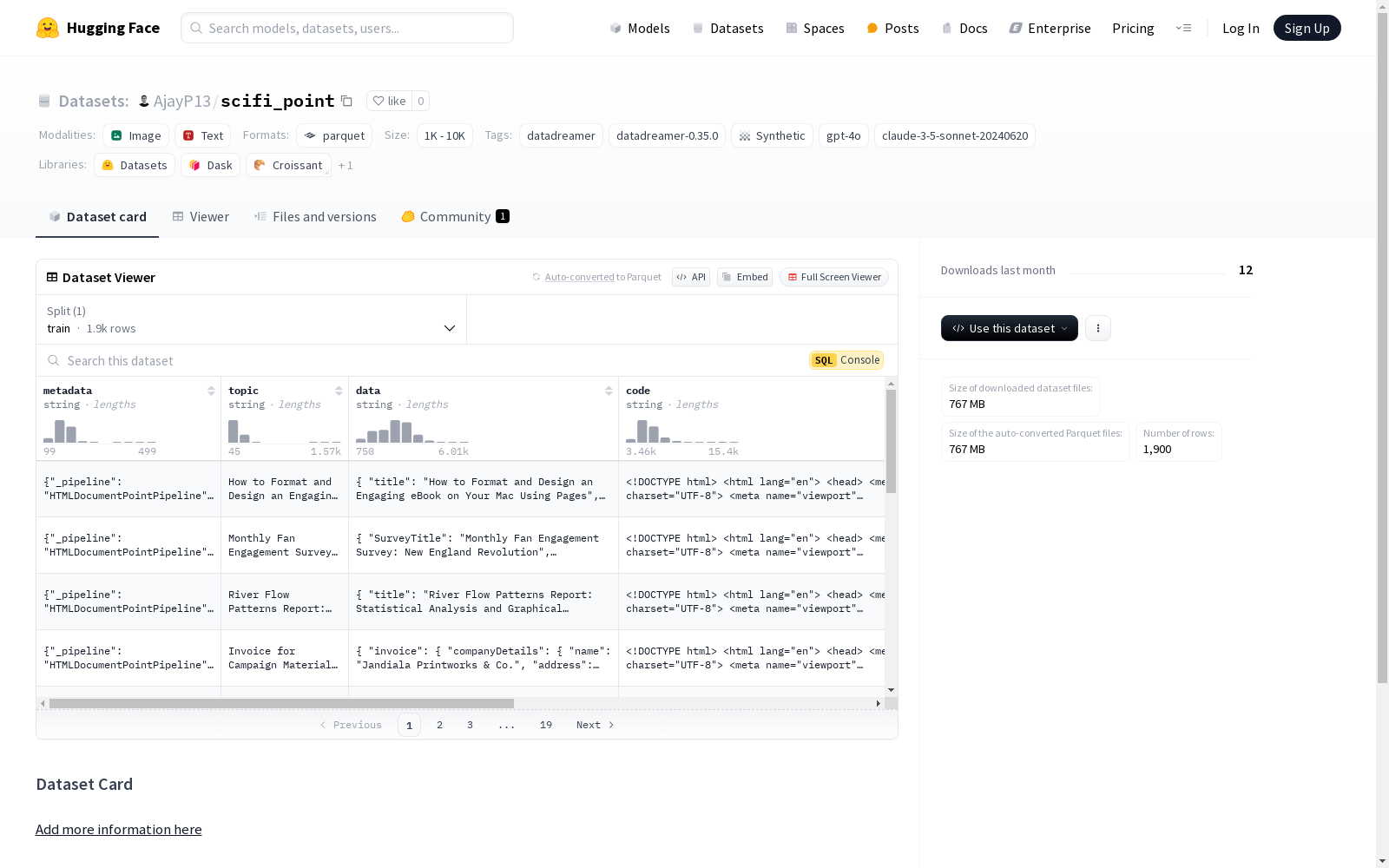Open Enterprise in top navigation
This screenshot has height=868, width=1389.
1050,28
